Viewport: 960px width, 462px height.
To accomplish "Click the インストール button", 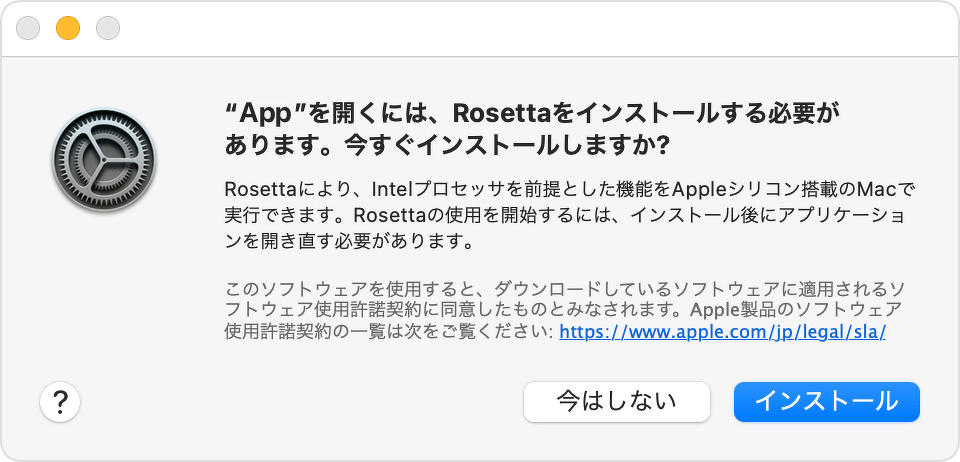I will pos(826,402).
